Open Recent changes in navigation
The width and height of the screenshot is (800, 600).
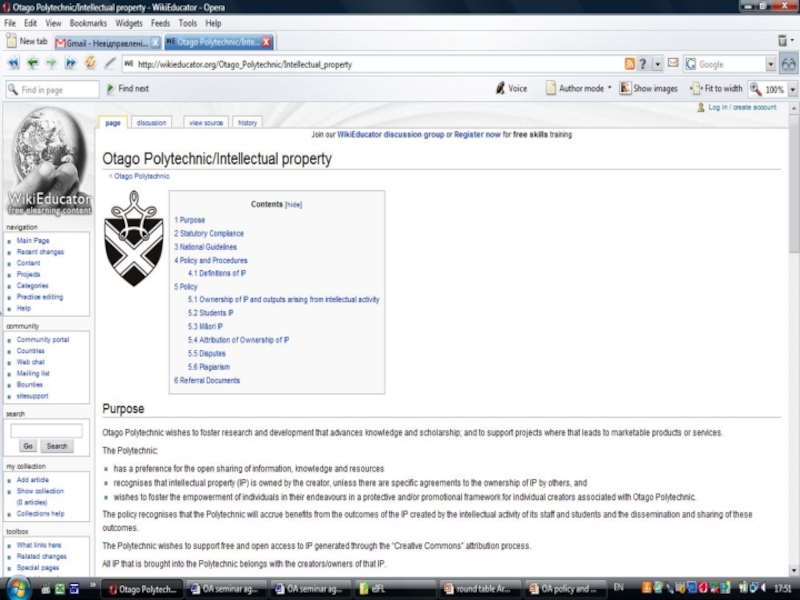coord(40,252)
